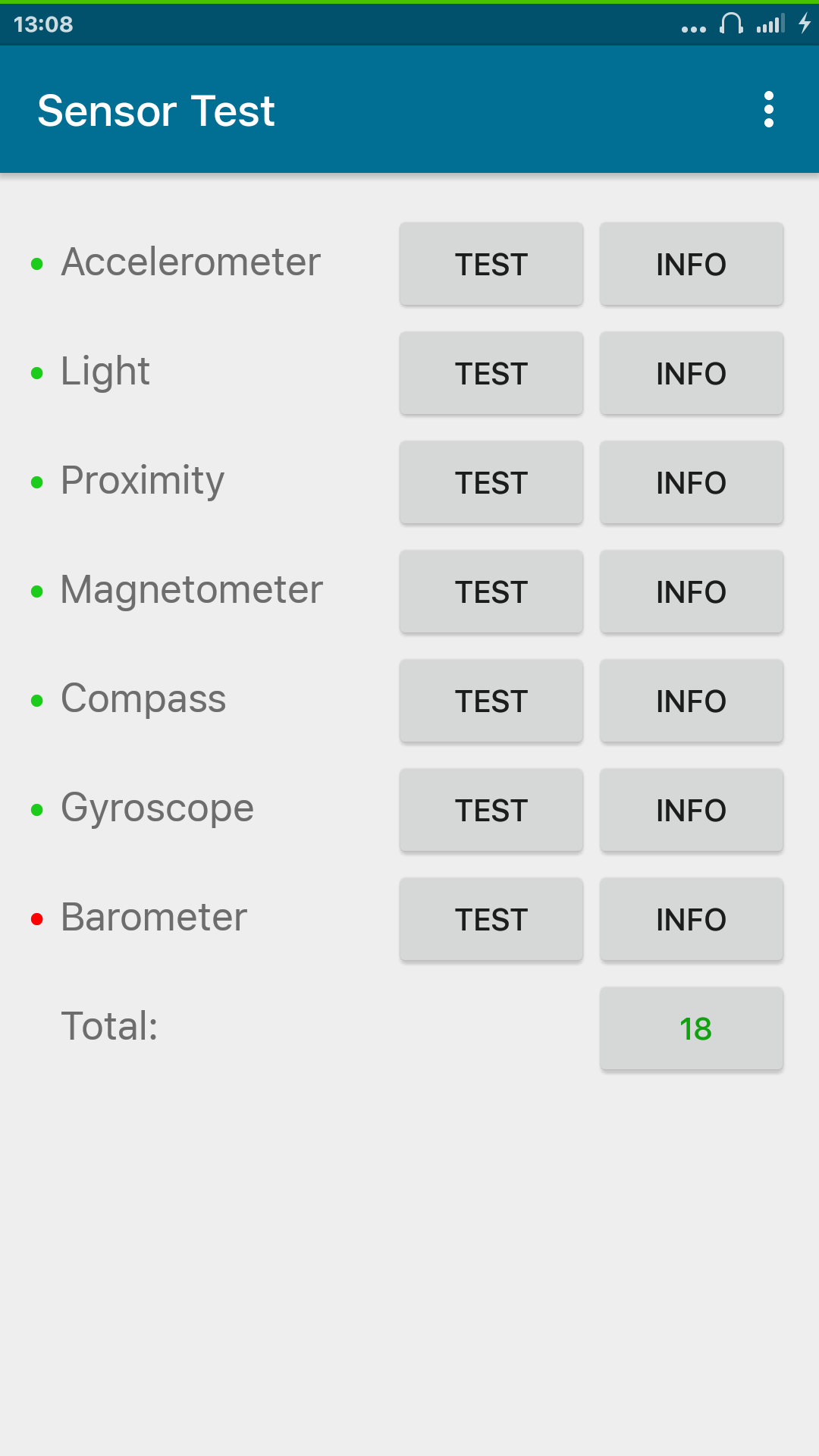Run the Light sensor TEST
Screen dimensions: 819x1456
coord(491,373)
